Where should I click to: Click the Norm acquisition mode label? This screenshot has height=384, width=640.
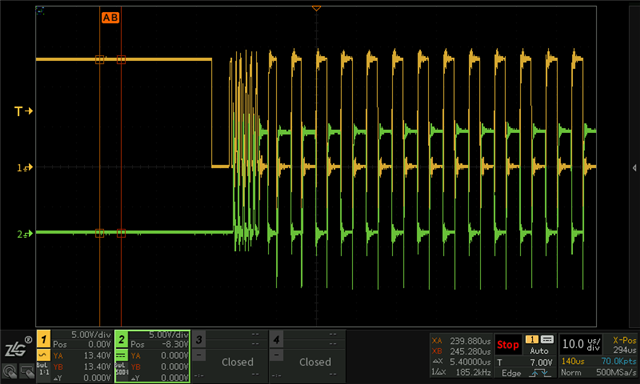tap(570, 373)
